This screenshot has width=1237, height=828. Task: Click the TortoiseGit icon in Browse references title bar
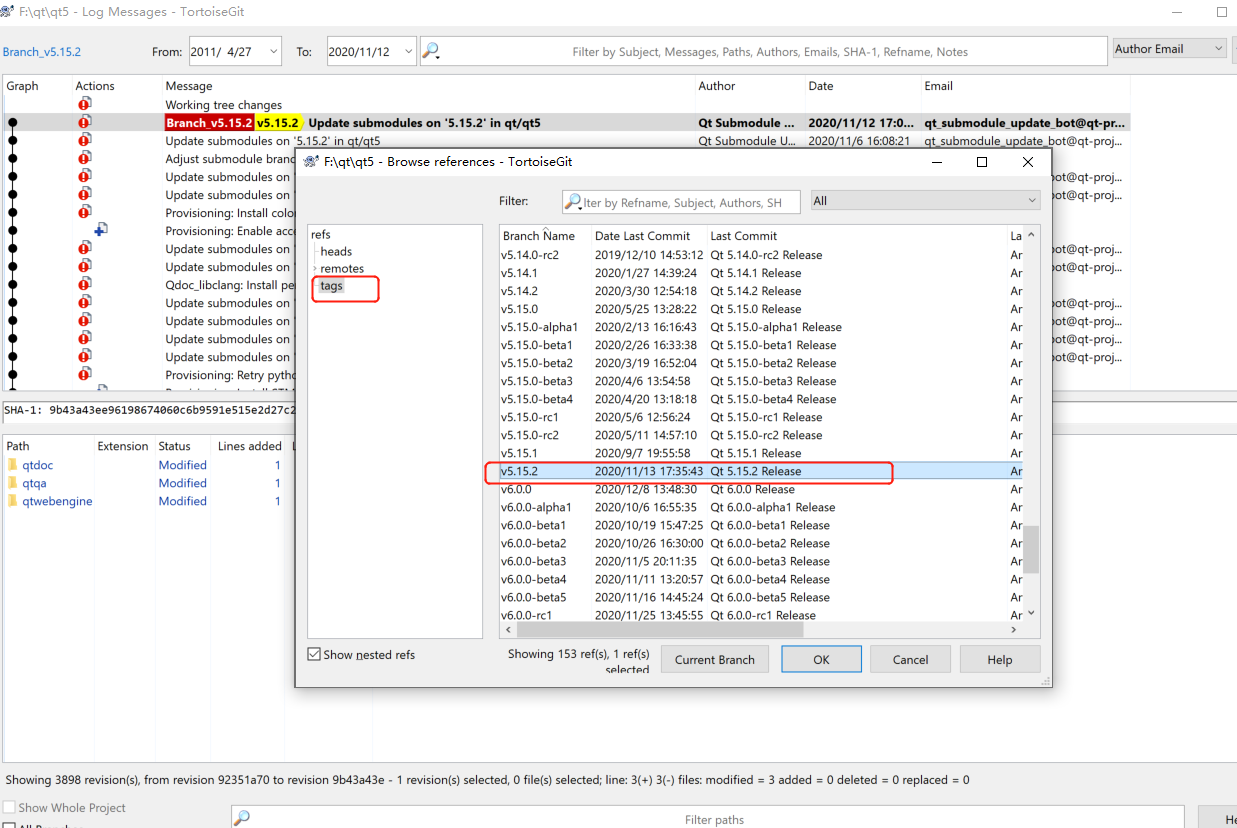coord(311,162)
